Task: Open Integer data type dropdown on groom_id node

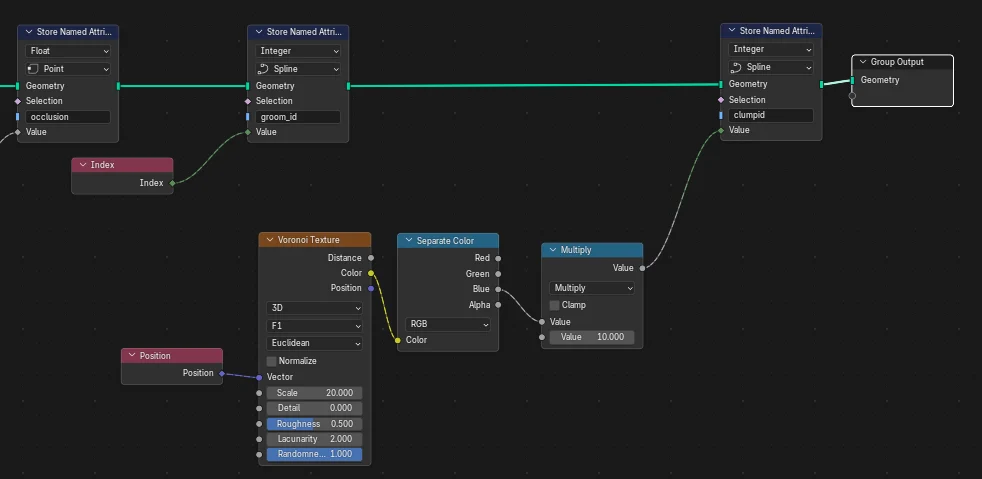Action: pos(297,51)
